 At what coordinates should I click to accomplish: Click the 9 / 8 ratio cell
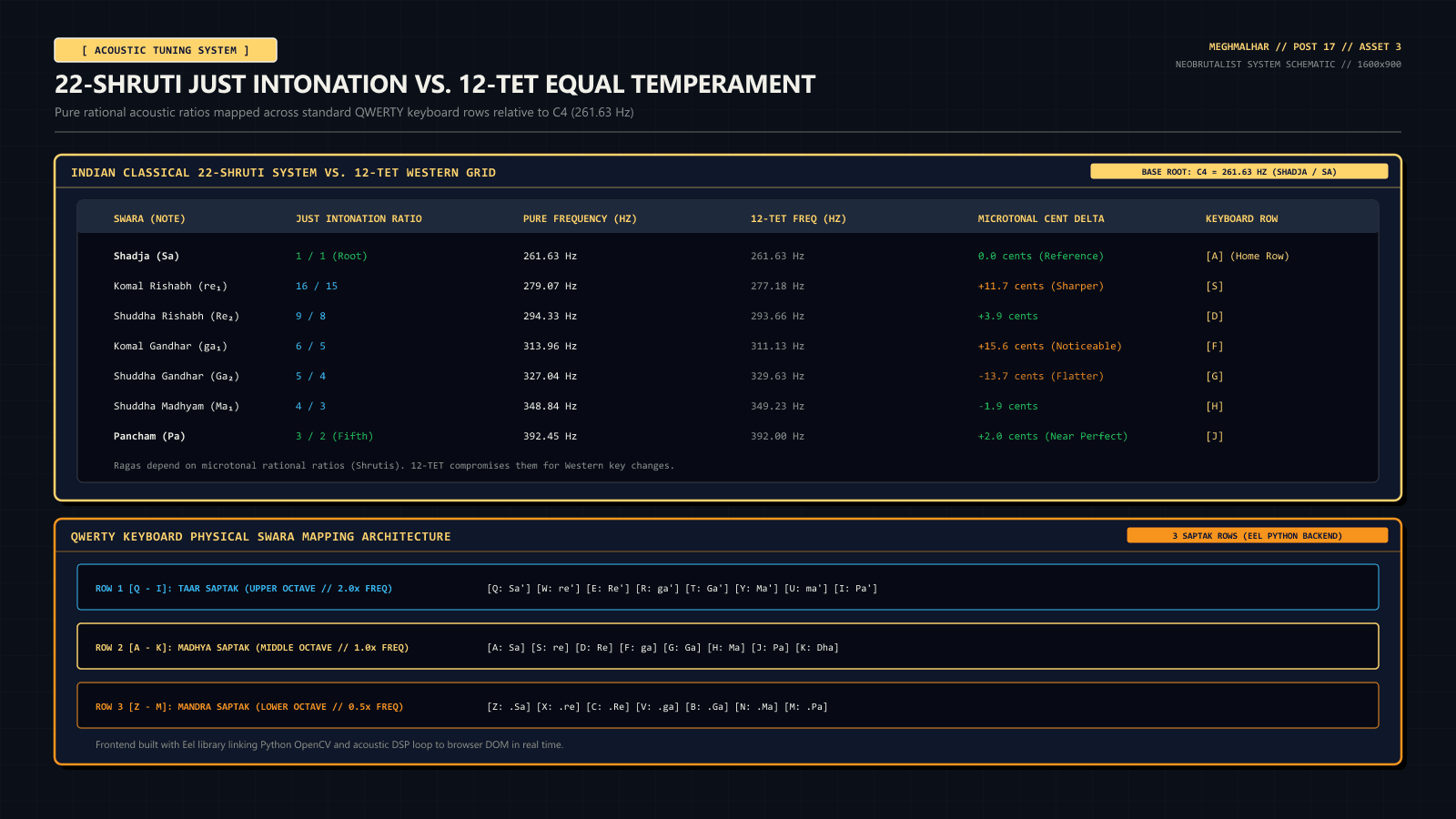click(x=310, y=316)
